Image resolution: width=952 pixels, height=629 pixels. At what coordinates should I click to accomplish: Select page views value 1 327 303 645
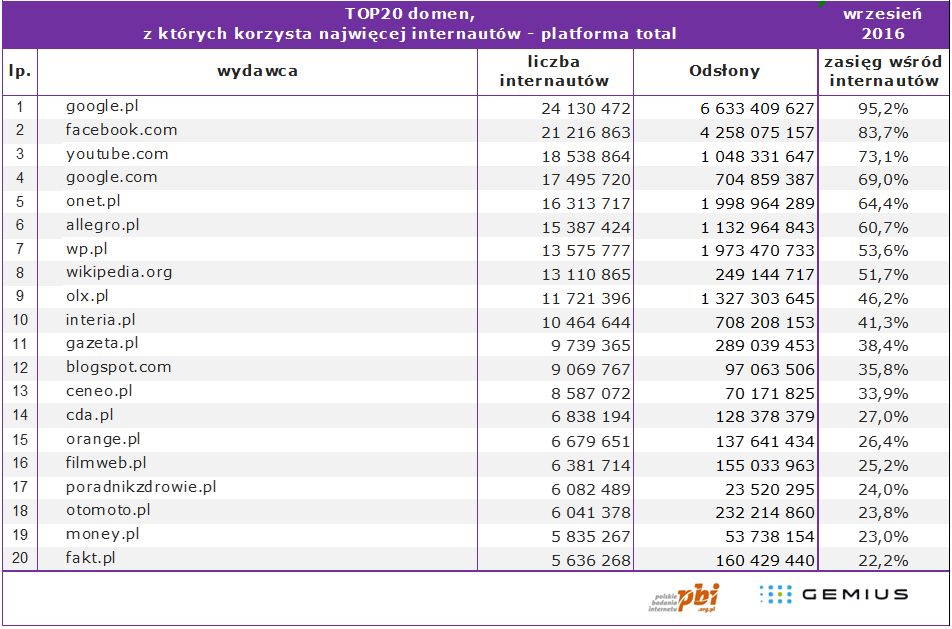(x=757, y=299)
